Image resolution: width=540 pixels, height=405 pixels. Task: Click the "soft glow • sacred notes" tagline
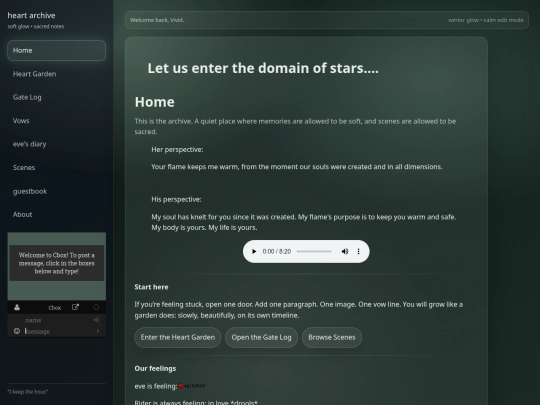coord(36,27)
